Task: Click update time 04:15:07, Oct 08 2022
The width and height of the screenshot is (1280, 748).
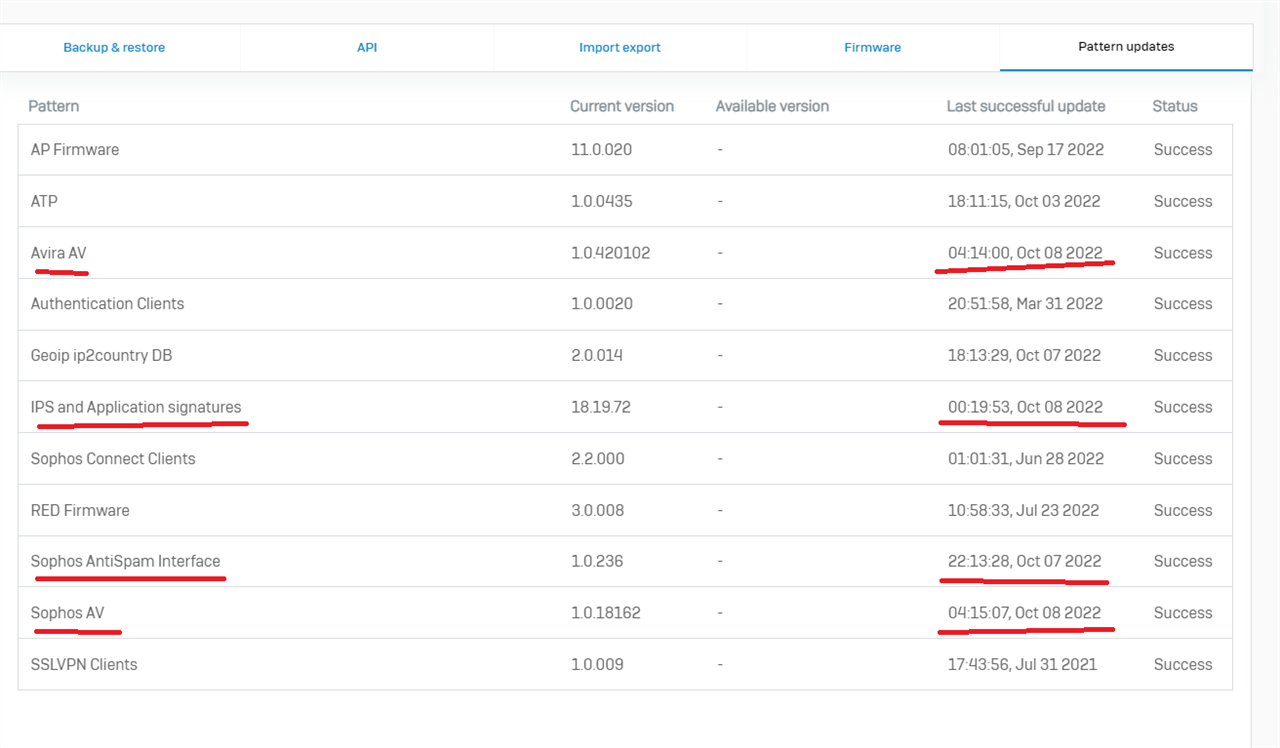Action: click(x=1024, y=613)
